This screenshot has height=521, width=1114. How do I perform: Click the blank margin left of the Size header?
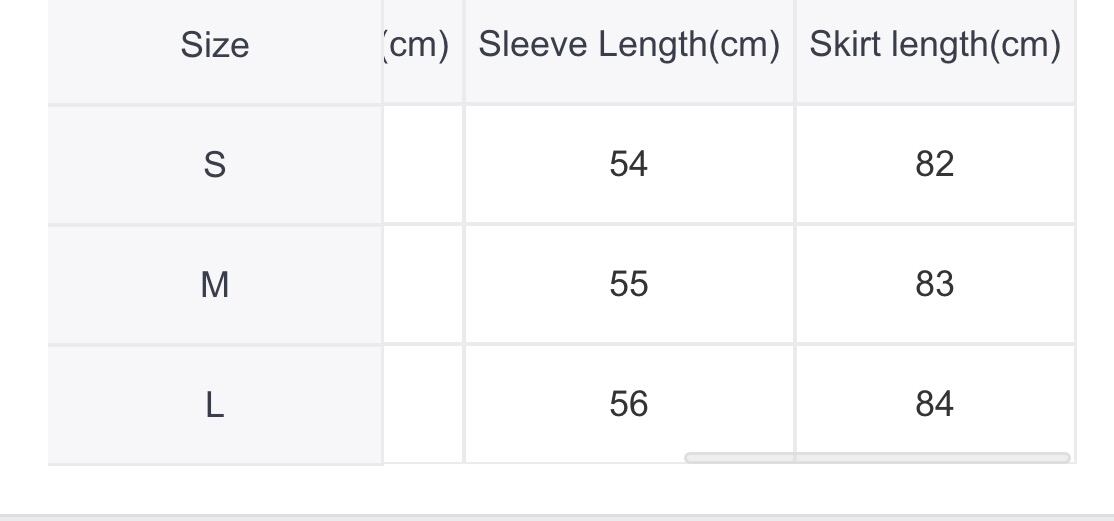[x=23, y=46]
